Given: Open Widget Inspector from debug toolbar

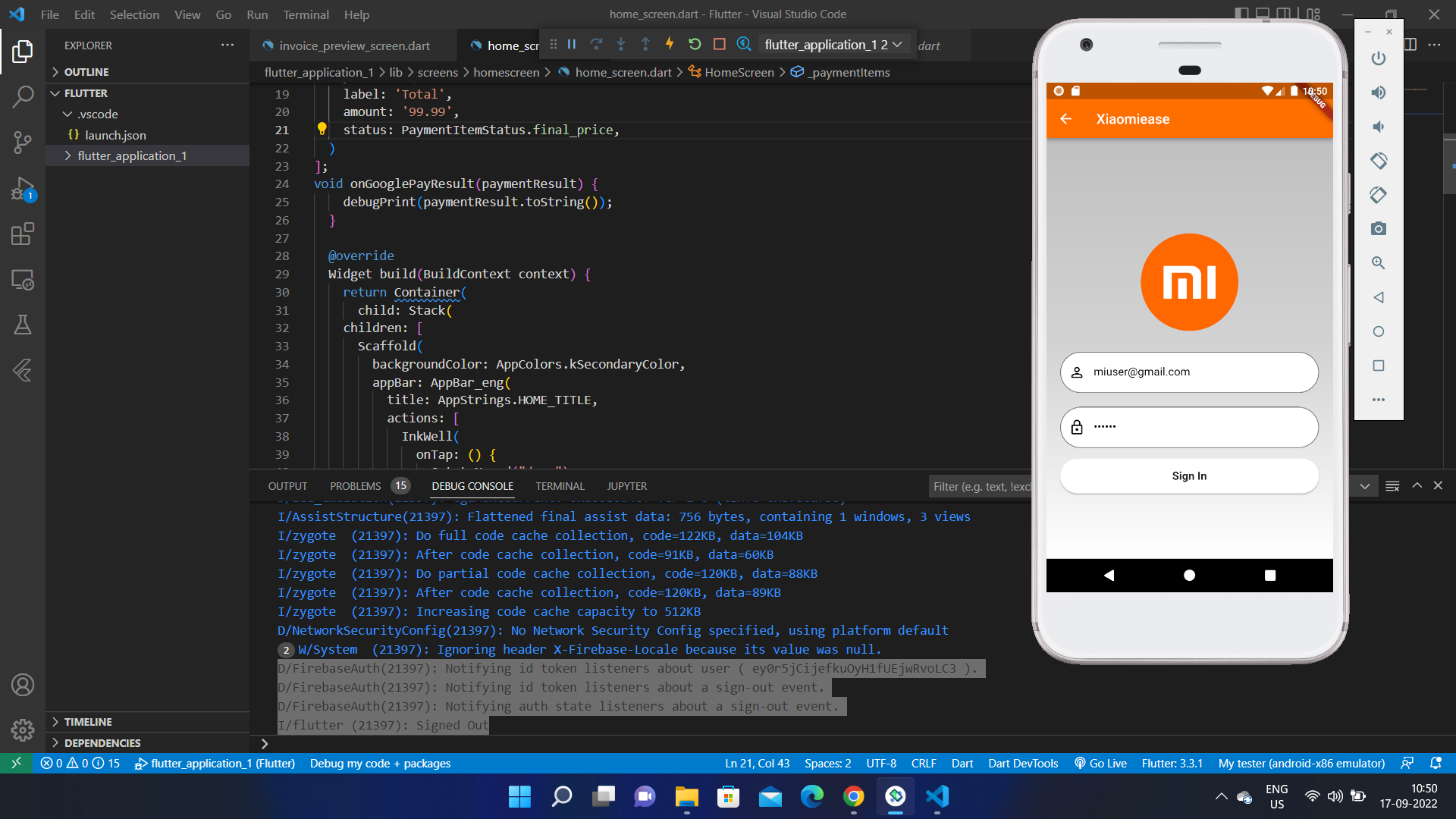Looking at the screenshot, I should pyautogui.click(x=744, y=45).
